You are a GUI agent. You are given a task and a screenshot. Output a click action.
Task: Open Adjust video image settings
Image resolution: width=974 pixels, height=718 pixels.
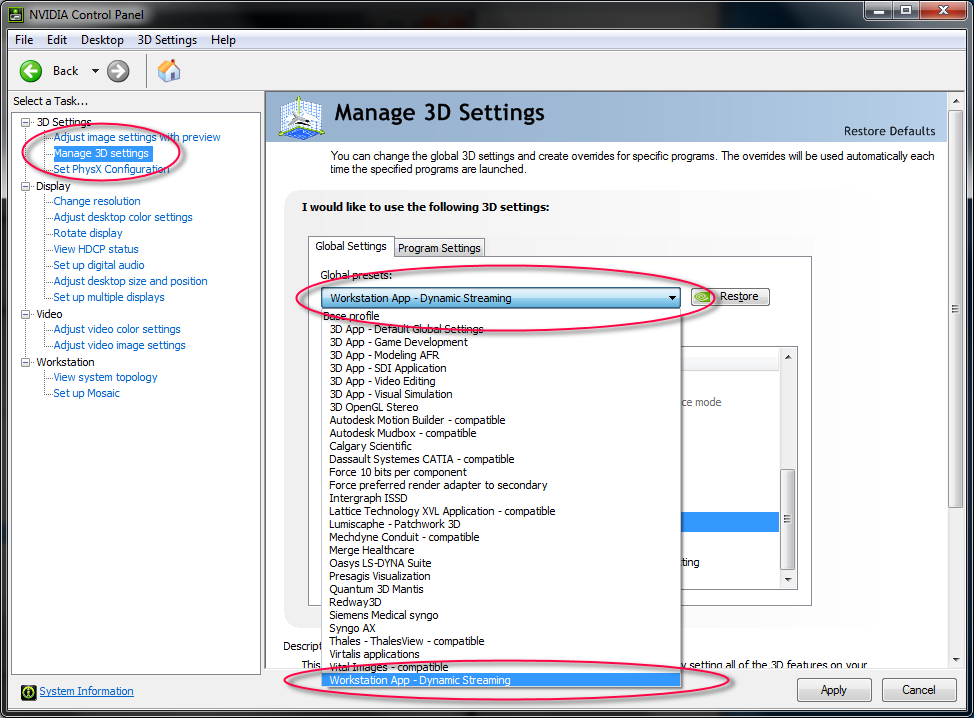click(x=119, y=345)
